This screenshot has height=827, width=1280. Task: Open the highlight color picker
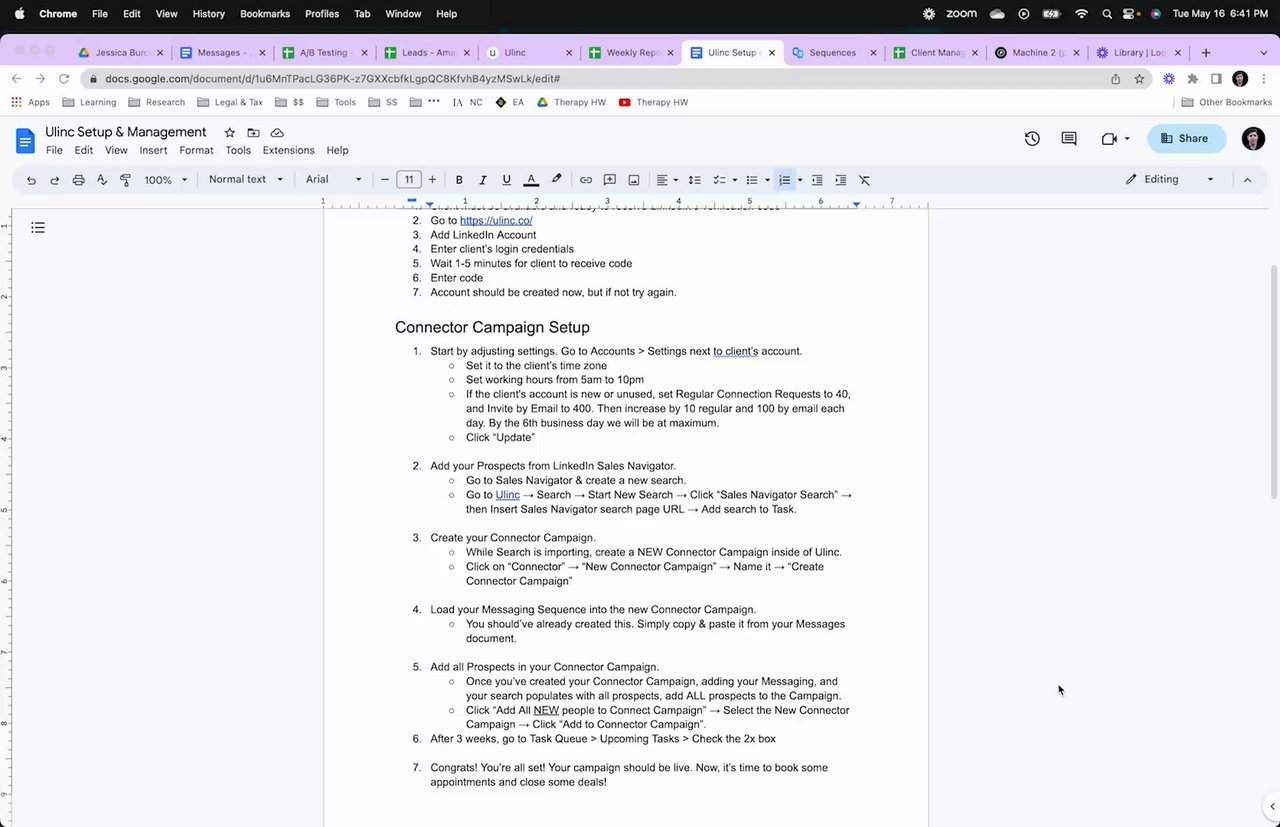point(556,180)
